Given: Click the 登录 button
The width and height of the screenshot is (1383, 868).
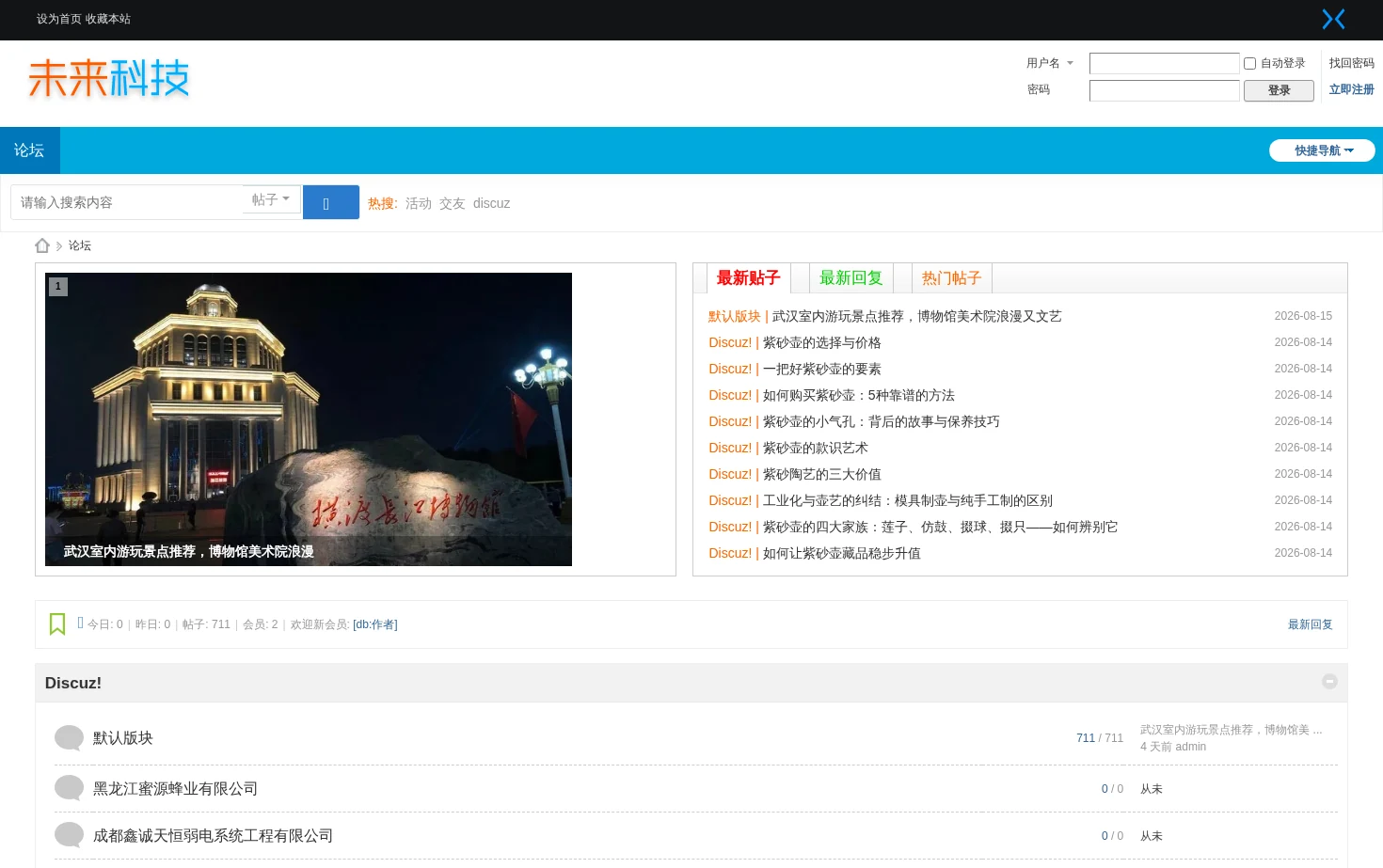Looking at the screenshot, I should [x=1279, y=90].
